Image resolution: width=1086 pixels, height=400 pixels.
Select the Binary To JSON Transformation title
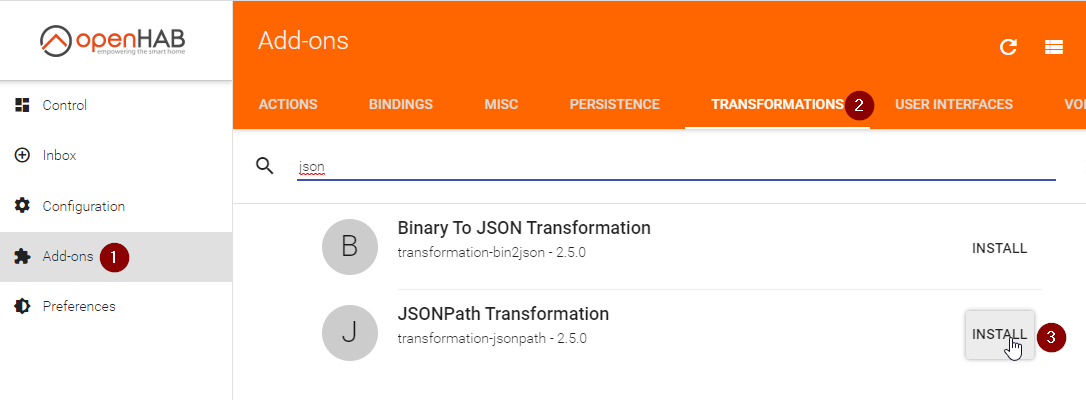coord(524,228)
